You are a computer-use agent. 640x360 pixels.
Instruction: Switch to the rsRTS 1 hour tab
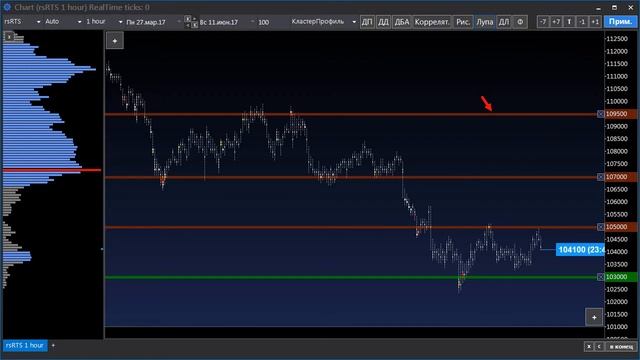25,345
